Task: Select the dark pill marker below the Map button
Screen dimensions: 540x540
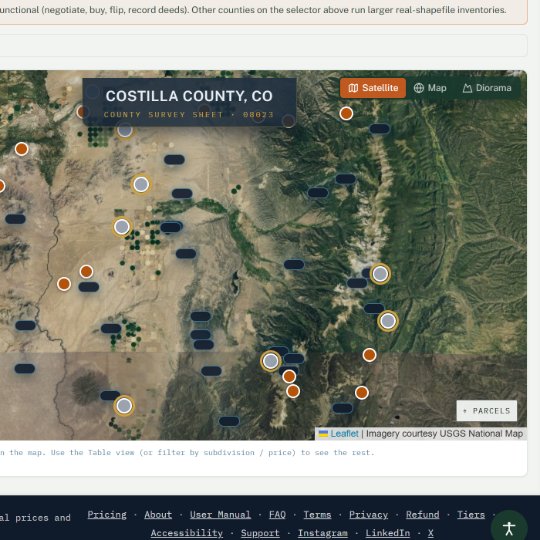Action: tap(380, 128)
